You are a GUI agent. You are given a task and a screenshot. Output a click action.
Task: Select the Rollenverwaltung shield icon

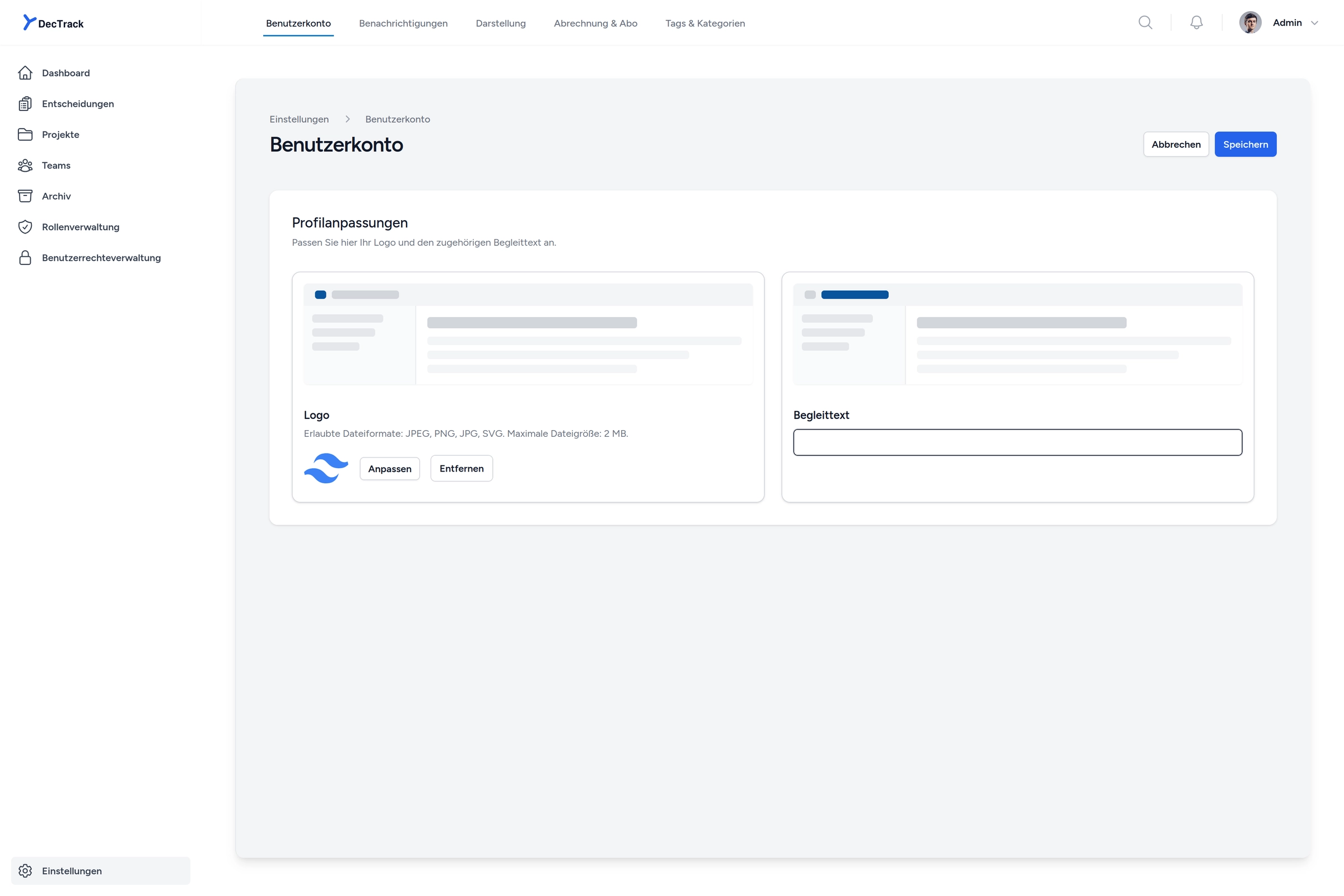(x=25, y=226)
